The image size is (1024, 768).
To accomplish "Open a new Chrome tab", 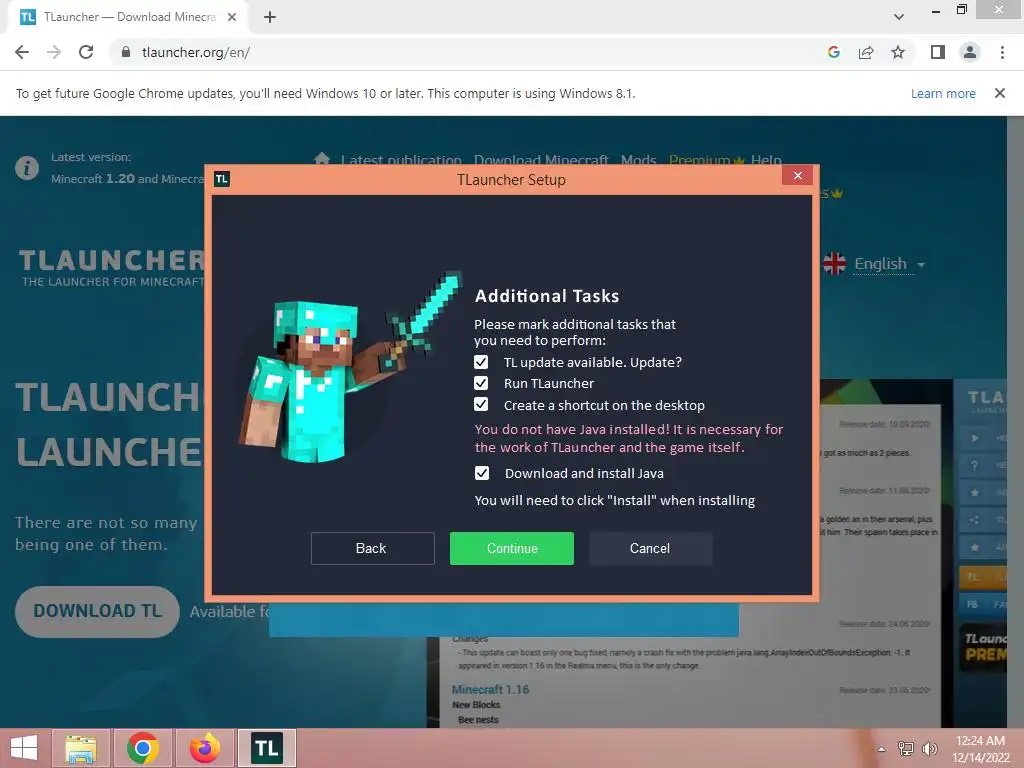I will (270, 17).
